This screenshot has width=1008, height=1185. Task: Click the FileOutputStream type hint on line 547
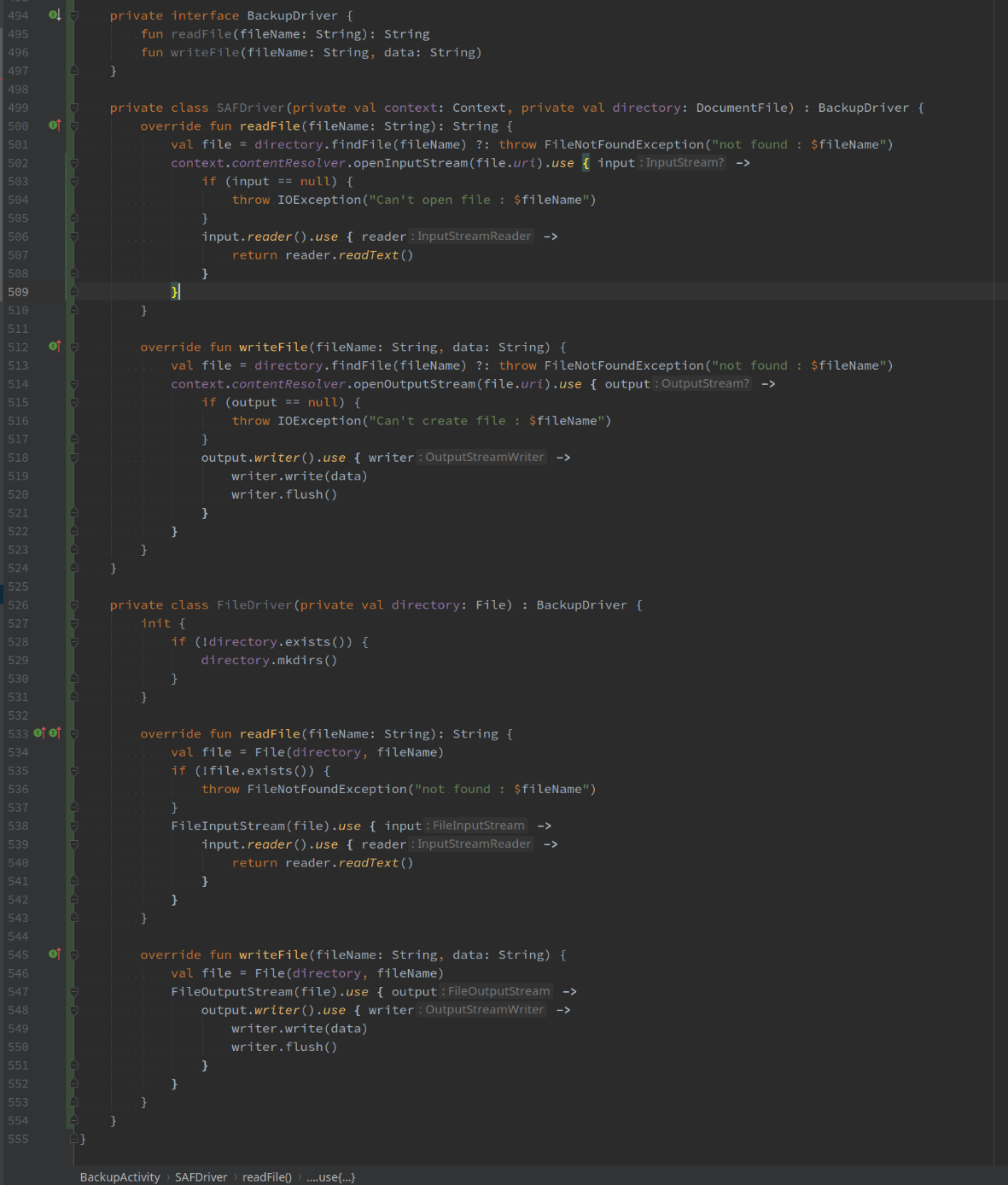(498, 992)
